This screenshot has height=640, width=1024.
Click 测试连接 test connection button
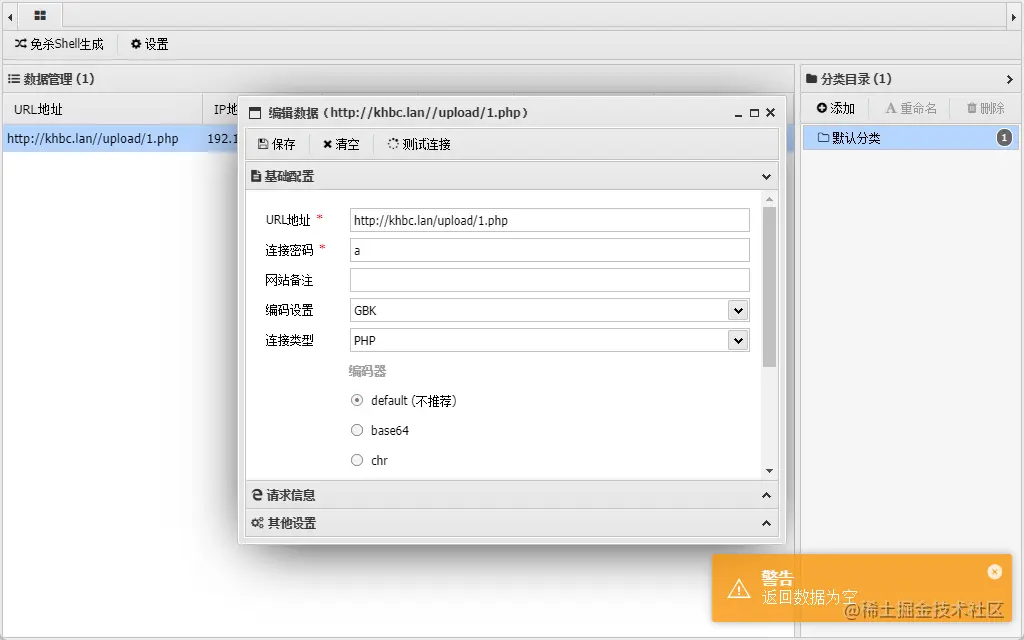click(419, 144)
